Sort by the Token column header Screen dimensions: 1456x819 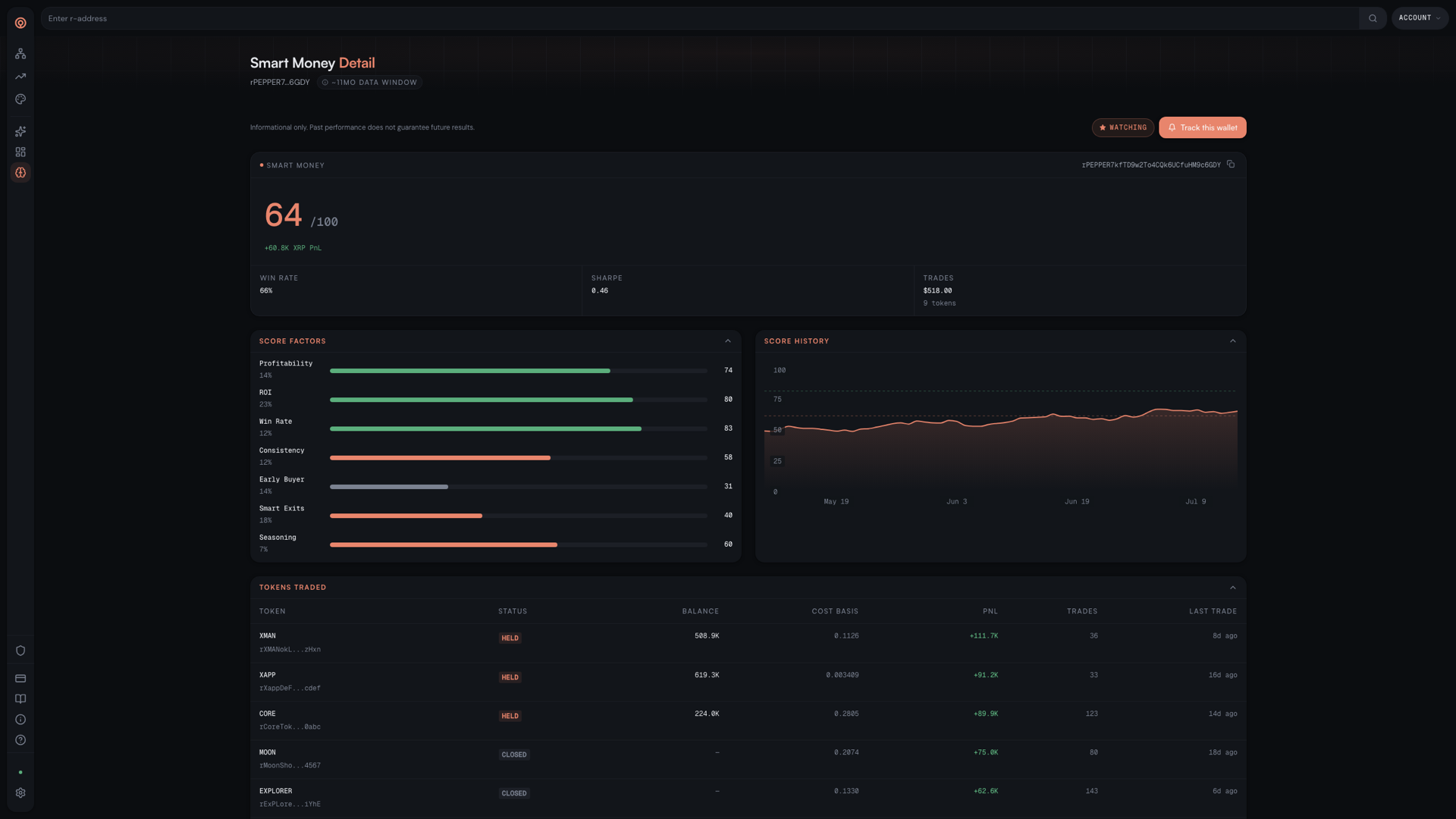(272, 611)
